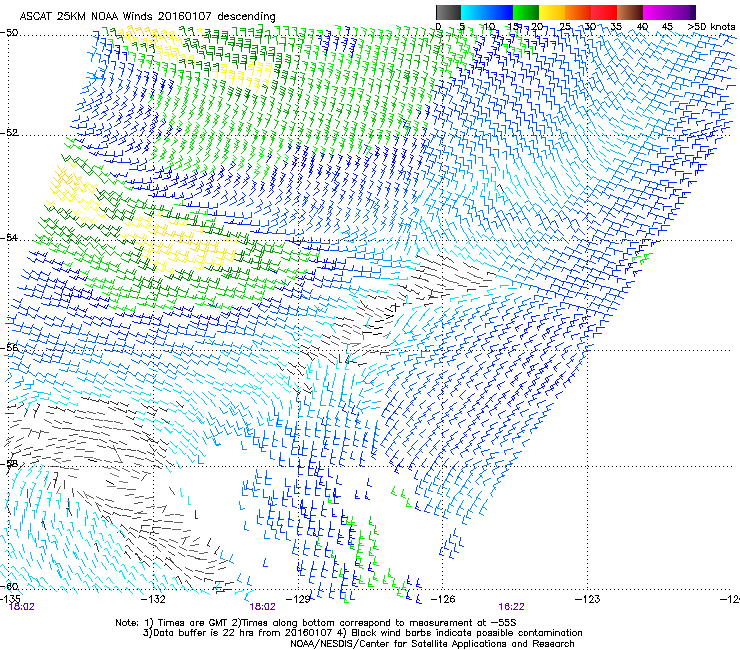Click the '25' label under the color bar
The height and width of the screenshot is (650, 740).
click(564, 27)
